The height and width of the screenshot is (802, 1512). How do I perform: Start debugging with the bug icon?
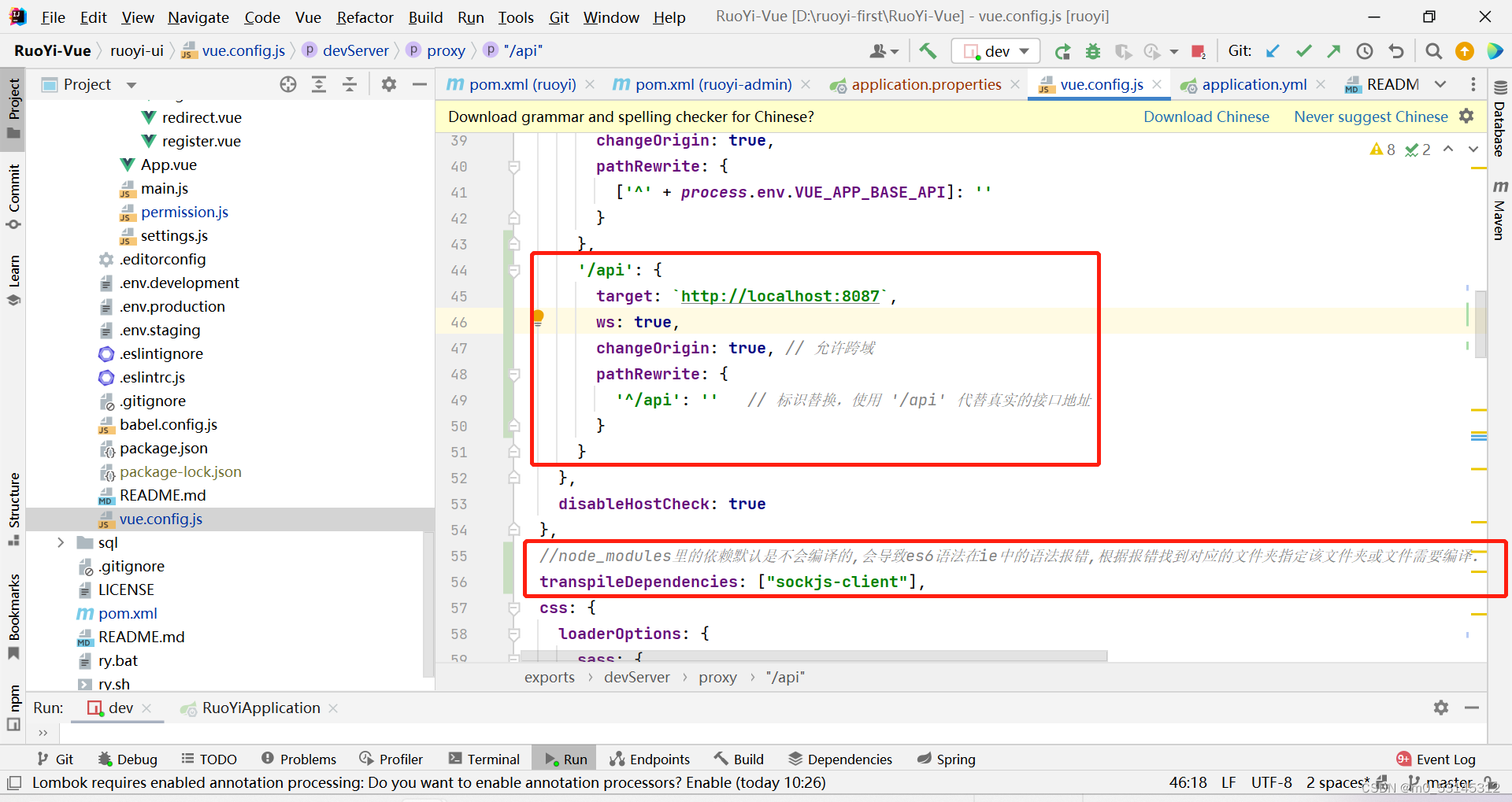[1093, 50]
